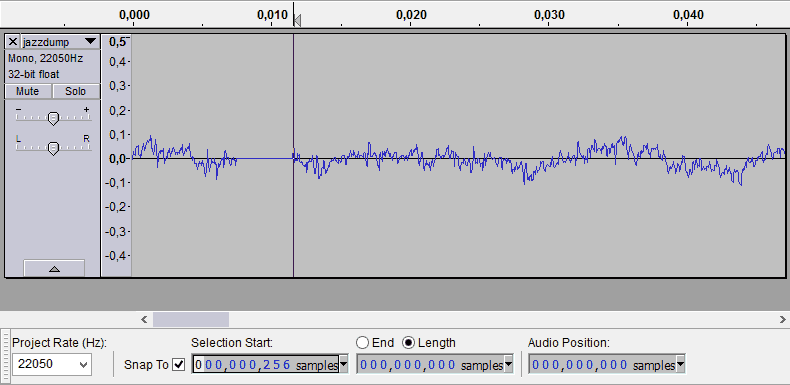Image resolution: width=790 pixels, height=385 pixels.
Task: Open the Project Rate dropdown
Action: click(52, 364)
